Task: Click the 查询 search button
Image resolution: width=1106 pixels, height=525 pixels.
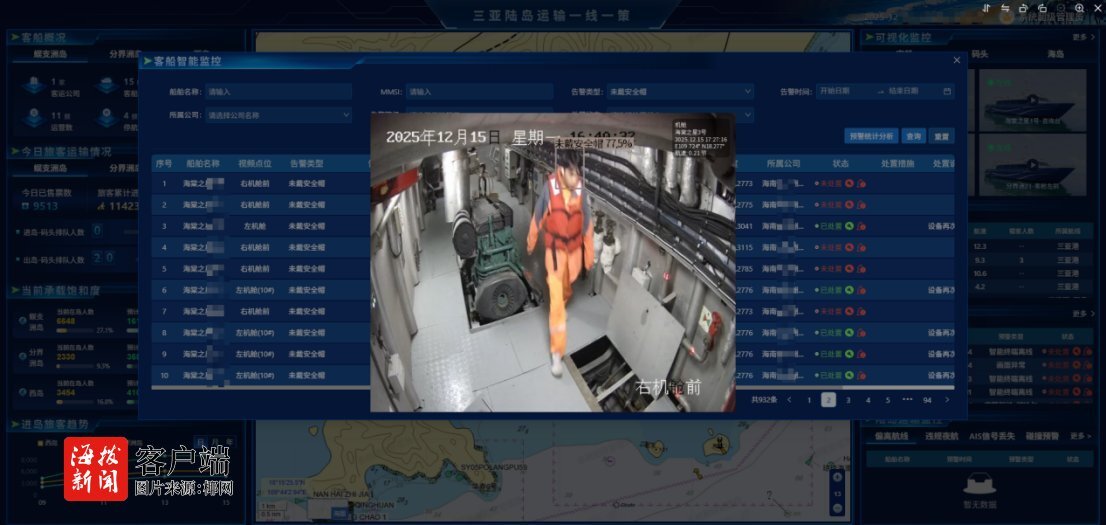Action: (913, 136)
